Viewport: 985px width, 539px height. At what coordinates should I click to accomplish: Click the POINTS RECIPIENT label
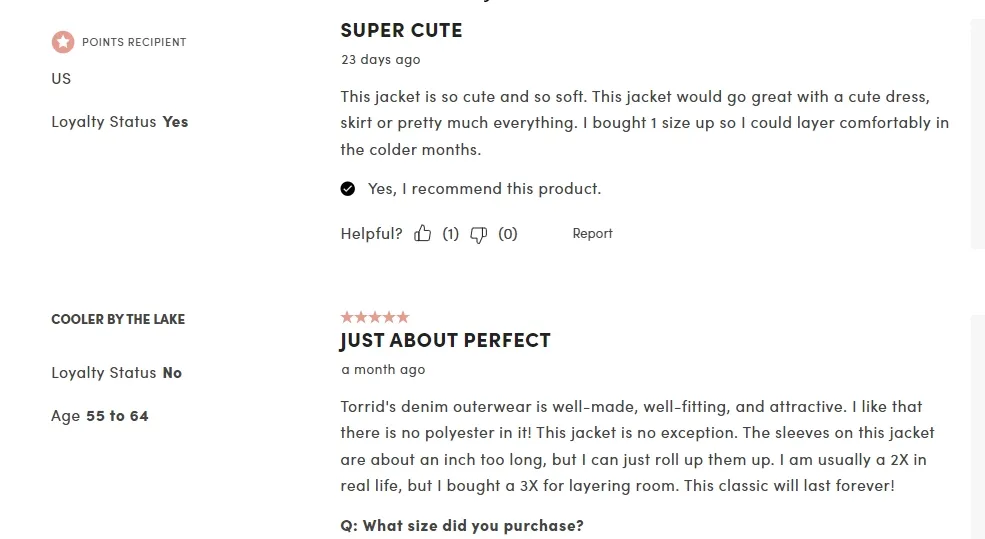(134, 42)
